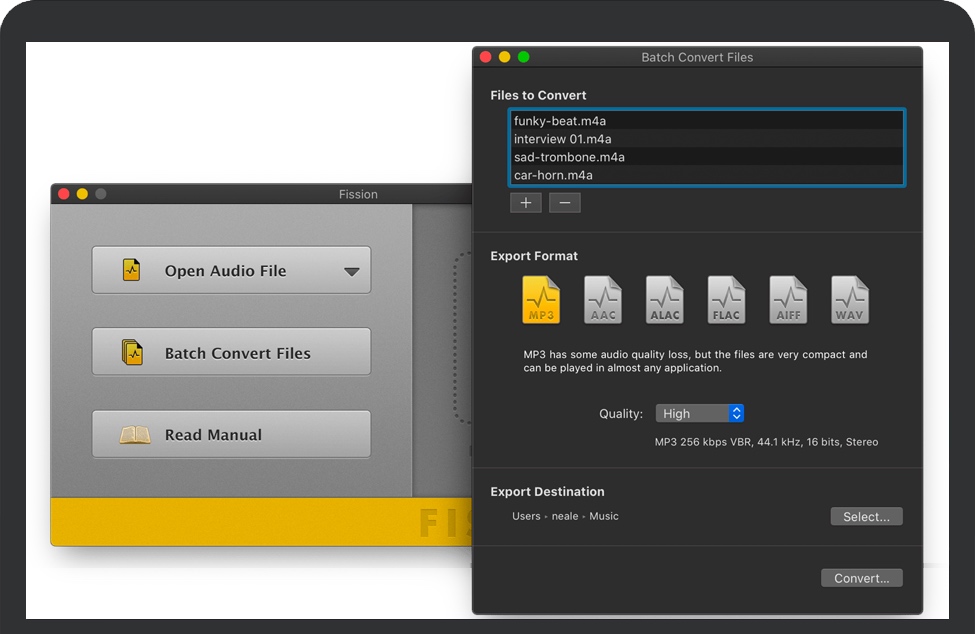Select the FLAC export format icon
This screenshot has height=634, width=975.
(727, 300)
